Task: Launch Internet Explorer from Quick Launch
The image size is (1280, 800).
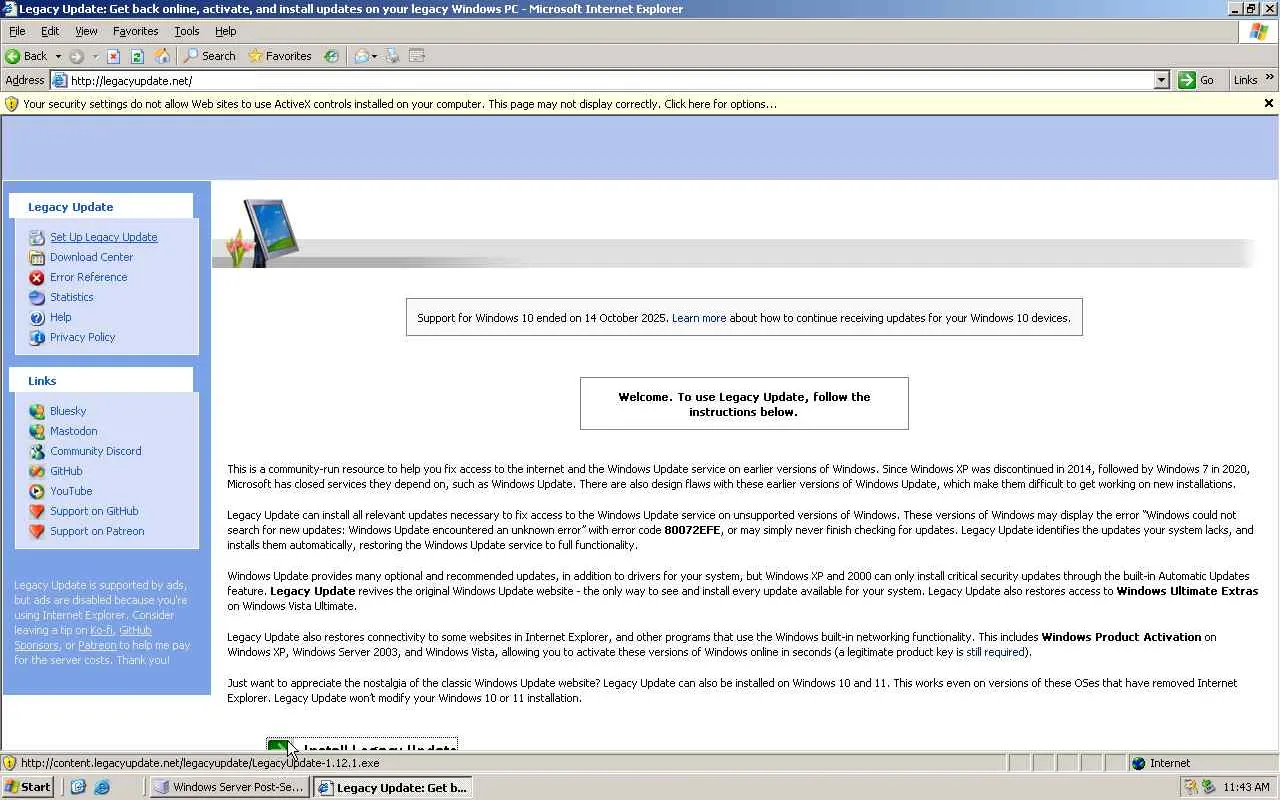Action: (x=101, y=787)
